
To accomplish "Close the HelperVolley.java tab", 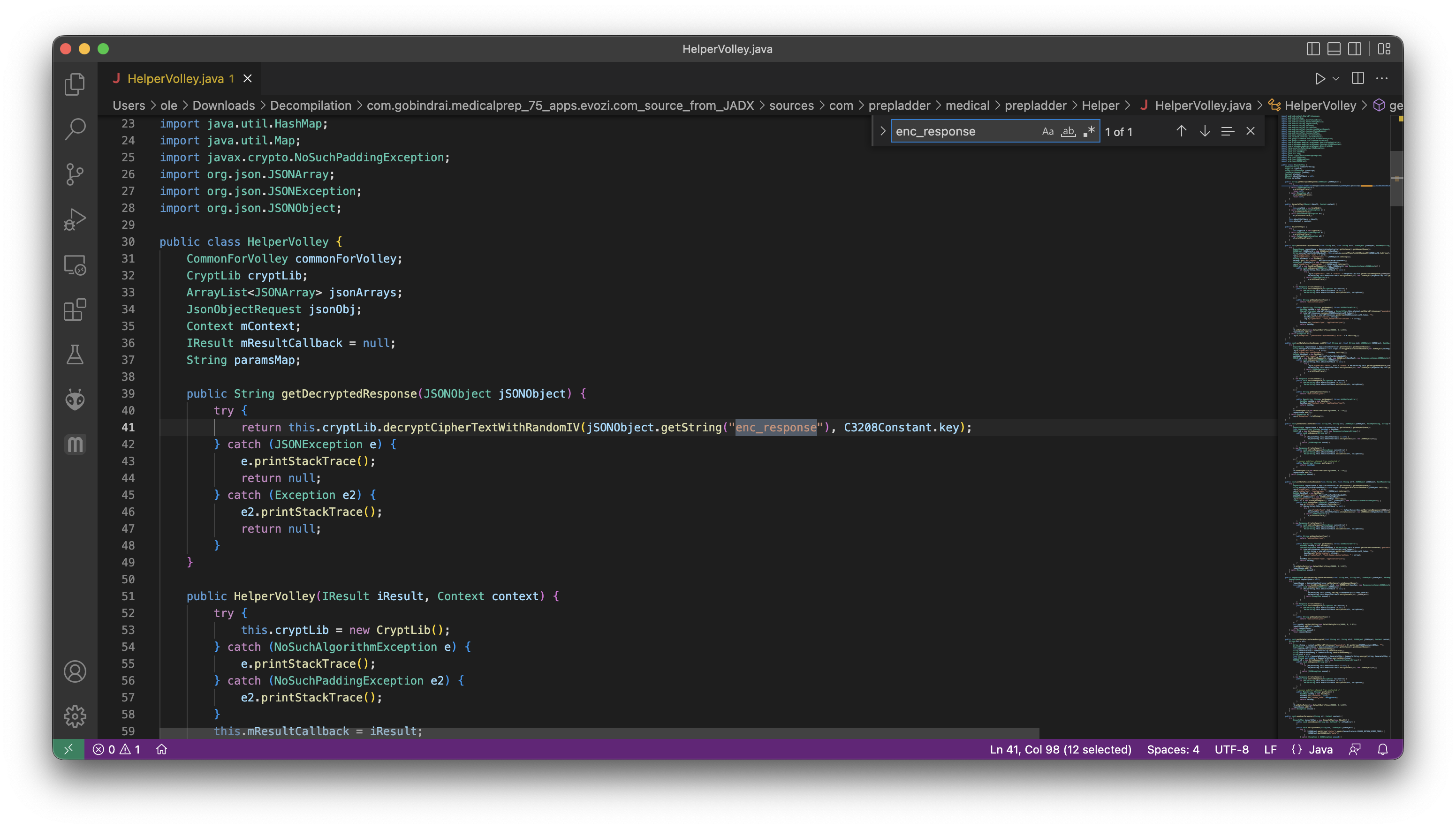I will tap(248, 79).
